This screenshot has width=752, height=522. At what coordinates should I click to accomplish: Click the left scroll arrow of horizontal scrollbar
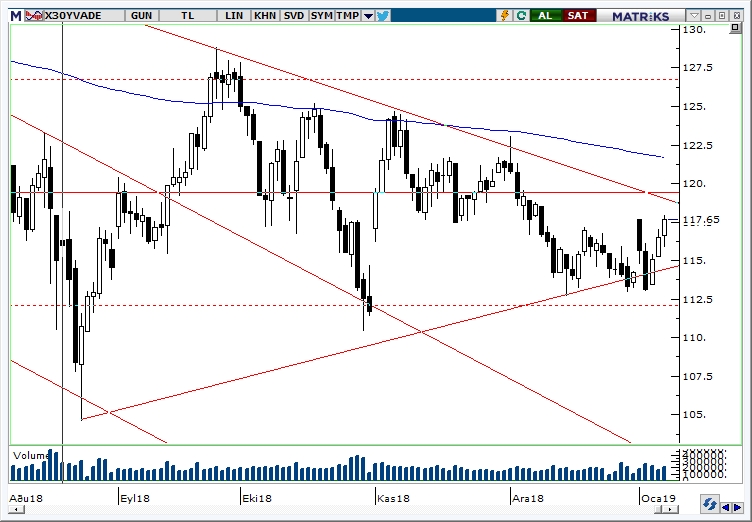pyautogui.click(x=16, y=510)
